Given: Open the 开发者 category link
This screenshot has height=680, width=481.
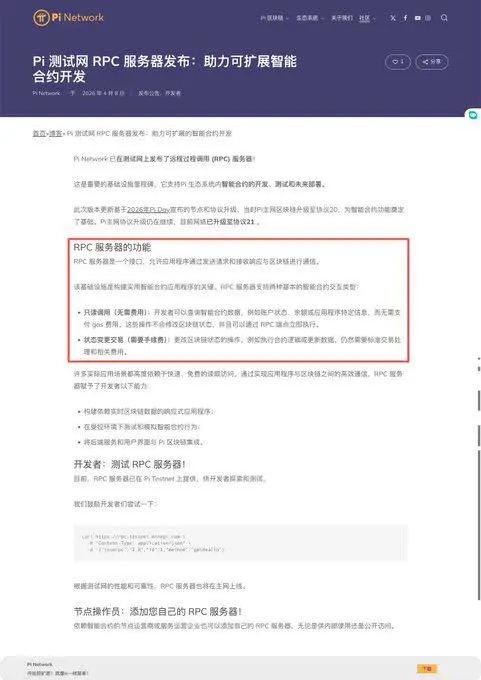Looking at the screenshot, I should (173, 93).
